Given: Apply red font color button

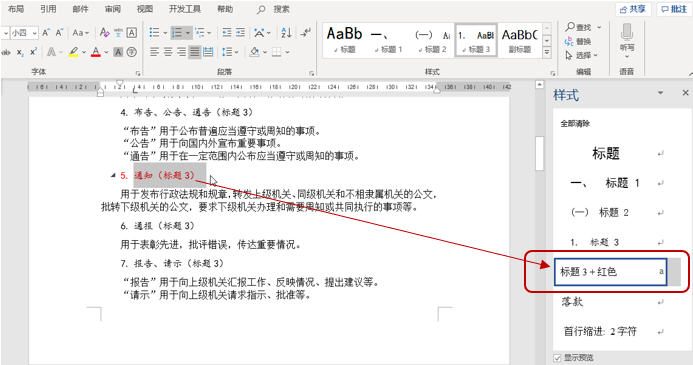Looking at the screenshot, I should pyautogui.click(x=96, y=52).
